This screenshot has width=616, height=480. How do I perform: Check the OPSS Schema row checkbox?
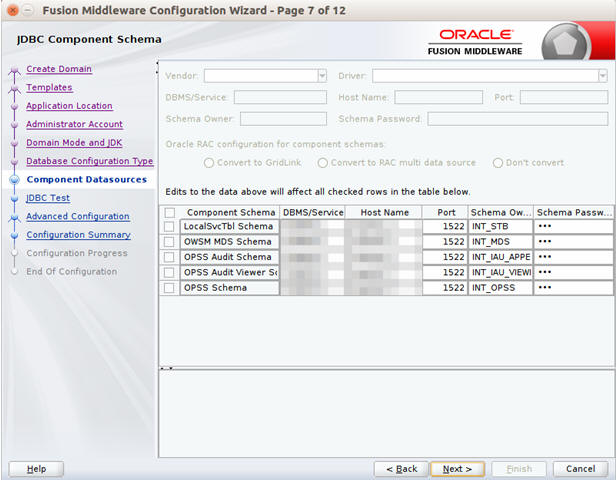tap(169, 288)
